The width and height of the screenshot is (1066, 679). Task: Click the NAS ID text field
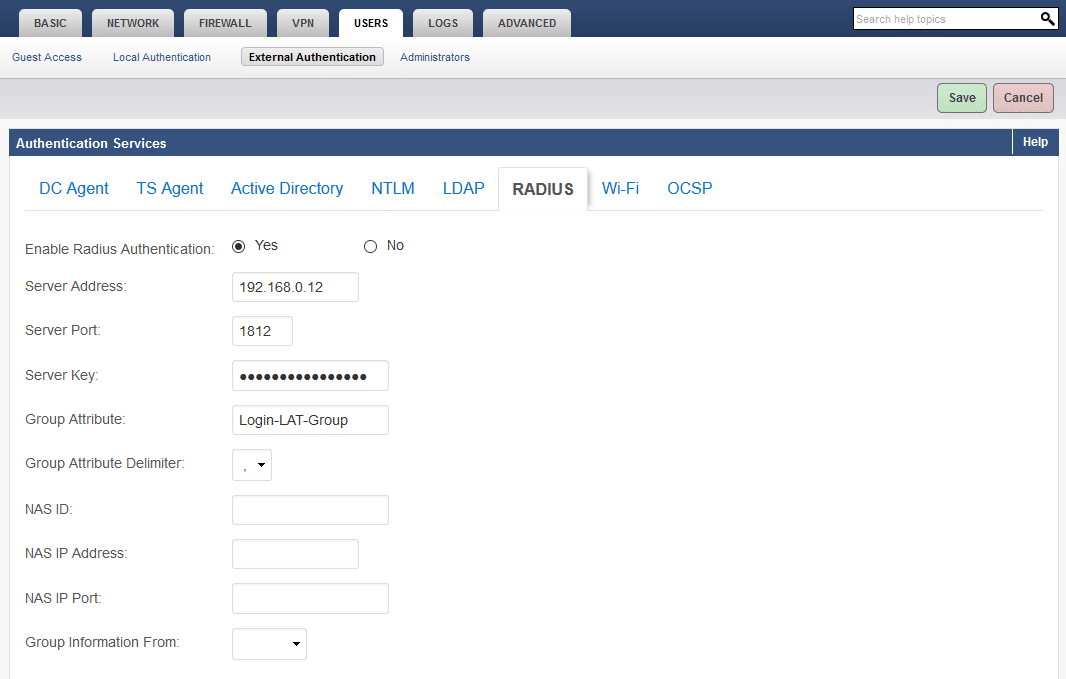[x=310, y=510]
